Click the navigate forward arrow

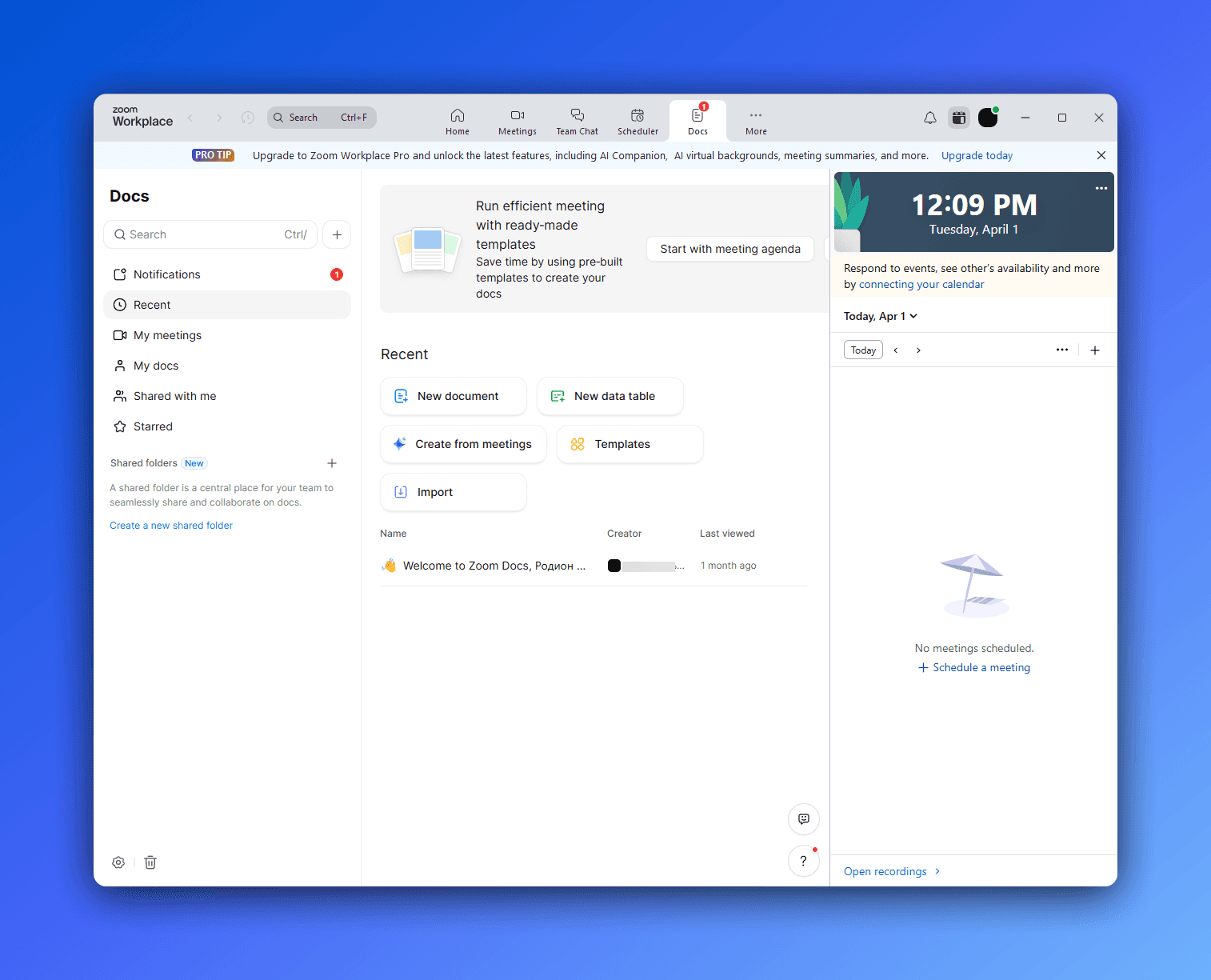pyautogui.click(x=219, y=118)
